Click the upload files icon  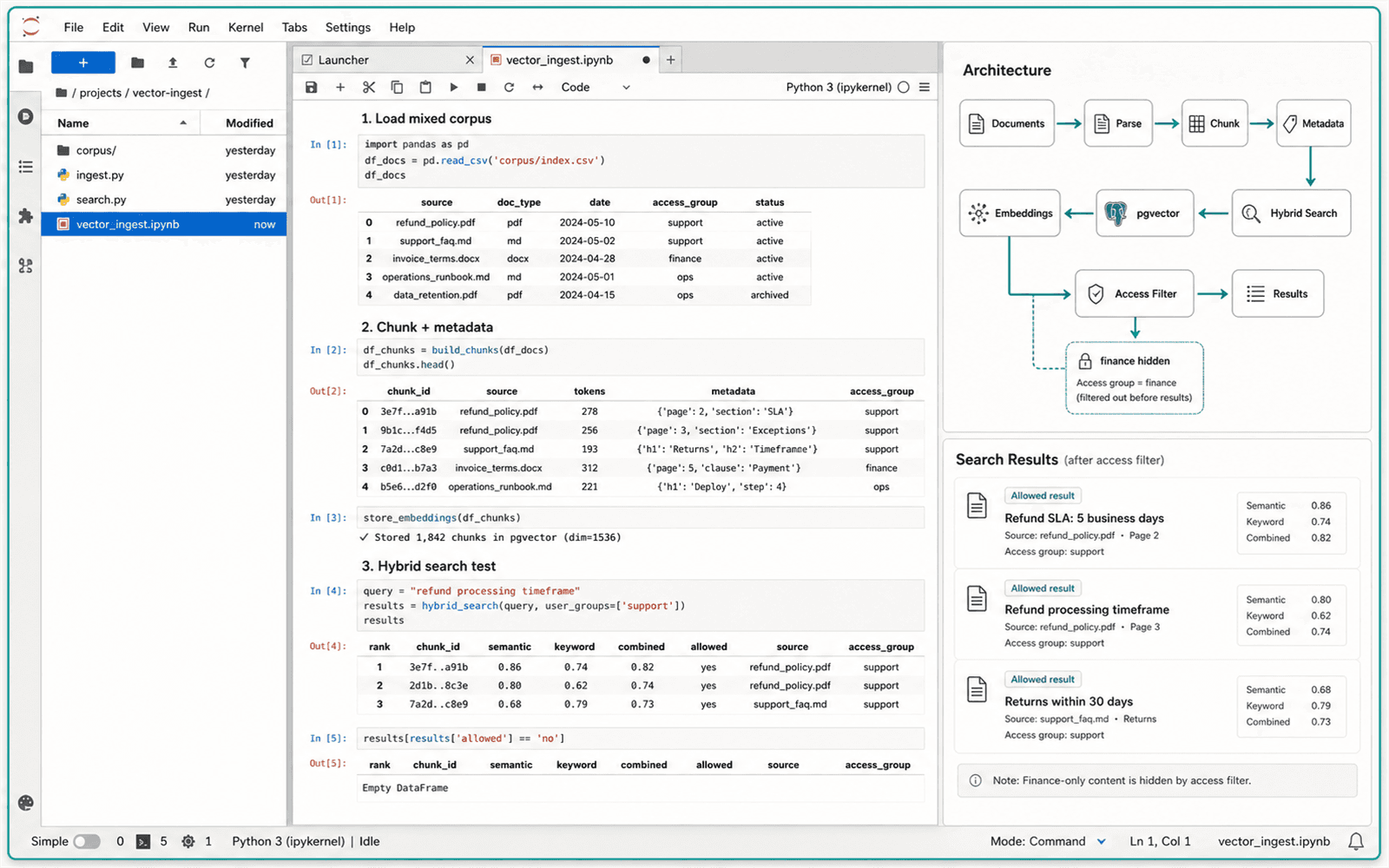173,62
